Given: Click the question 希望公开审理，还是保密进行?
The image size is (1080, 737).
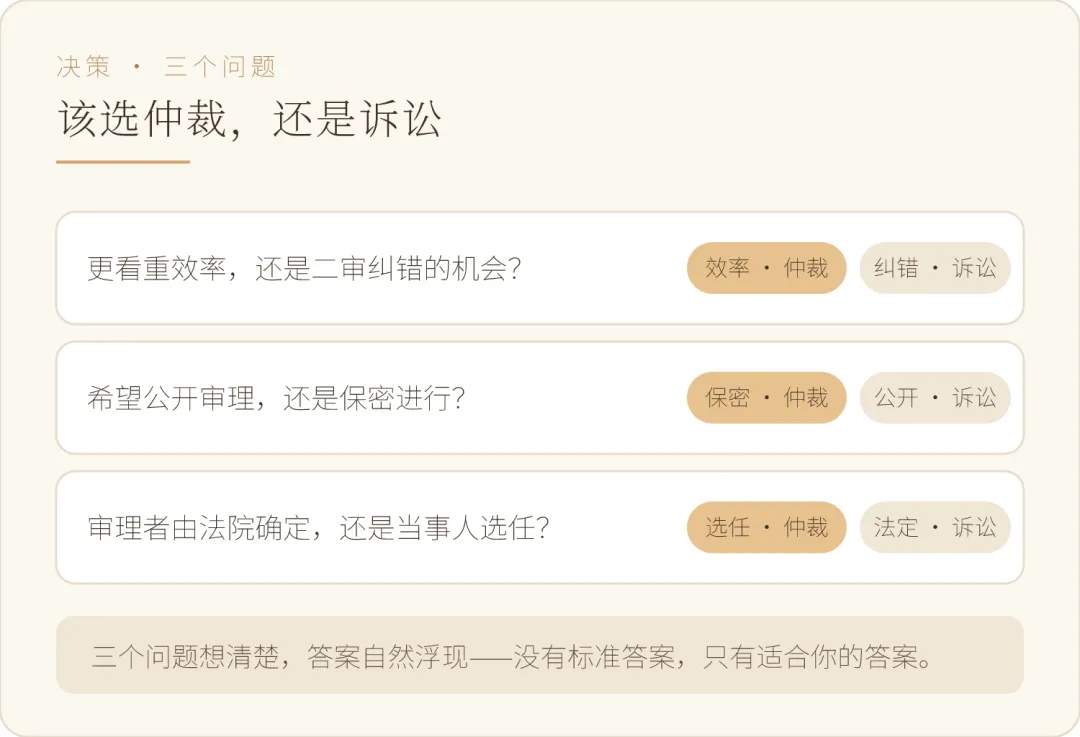Looking at the screenshot, I should pyautogui.click(x=276, y=397).
